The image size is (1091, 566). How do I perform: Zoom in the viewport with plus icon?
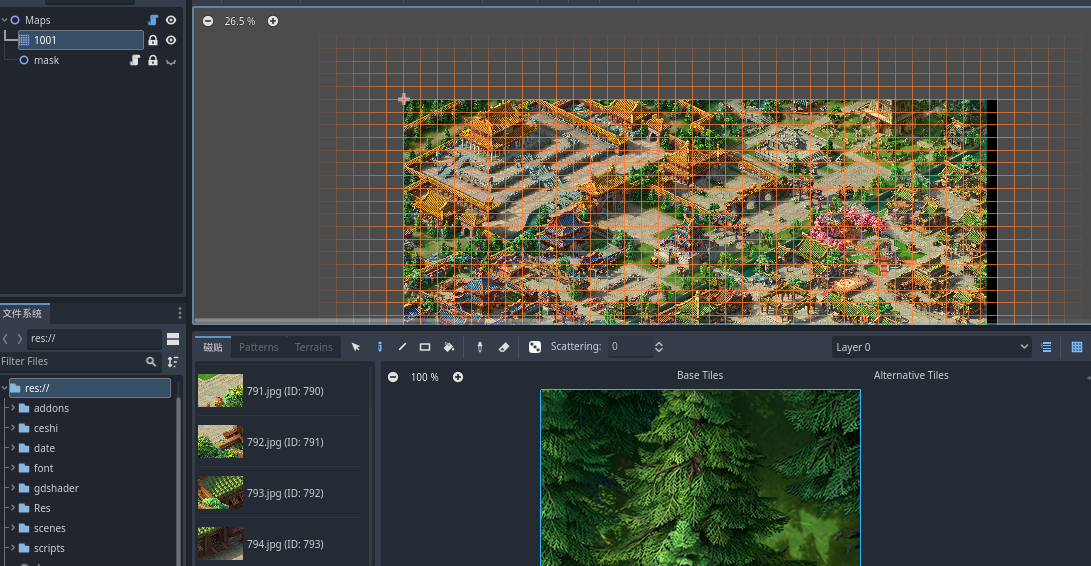[x=273, y=21]
